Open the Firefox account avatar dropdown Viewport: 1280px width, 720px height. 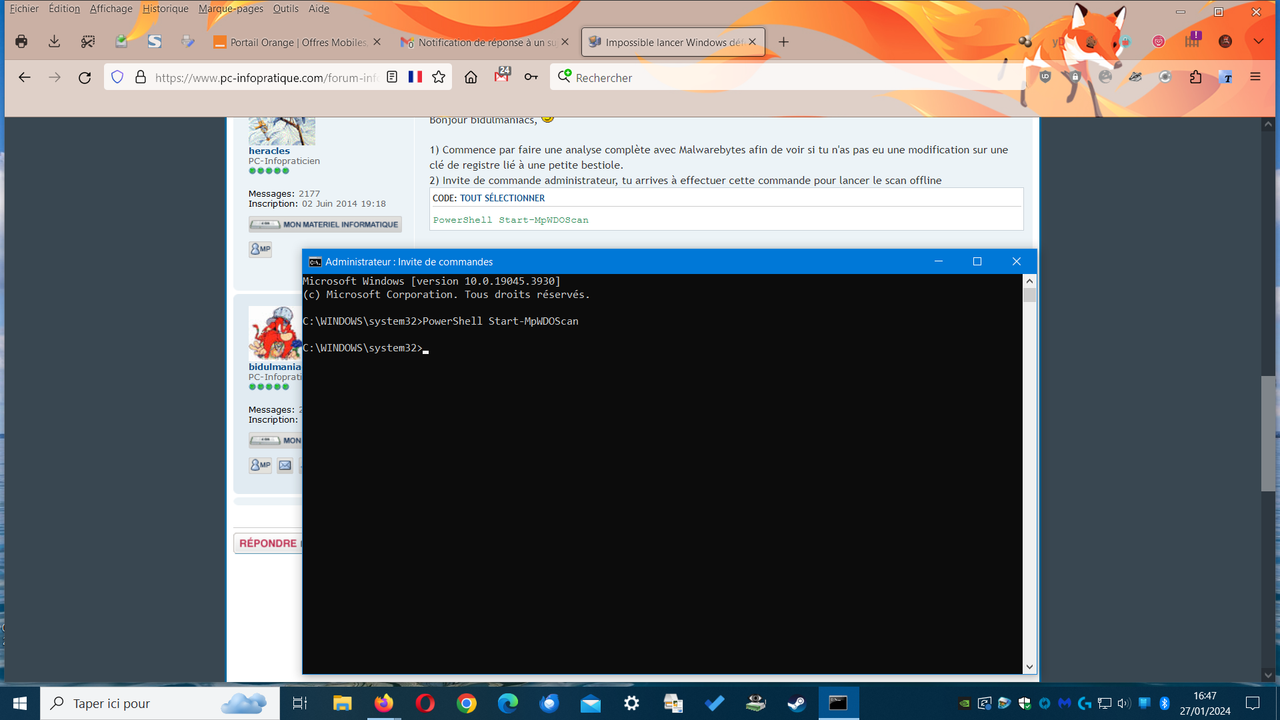1226,42
